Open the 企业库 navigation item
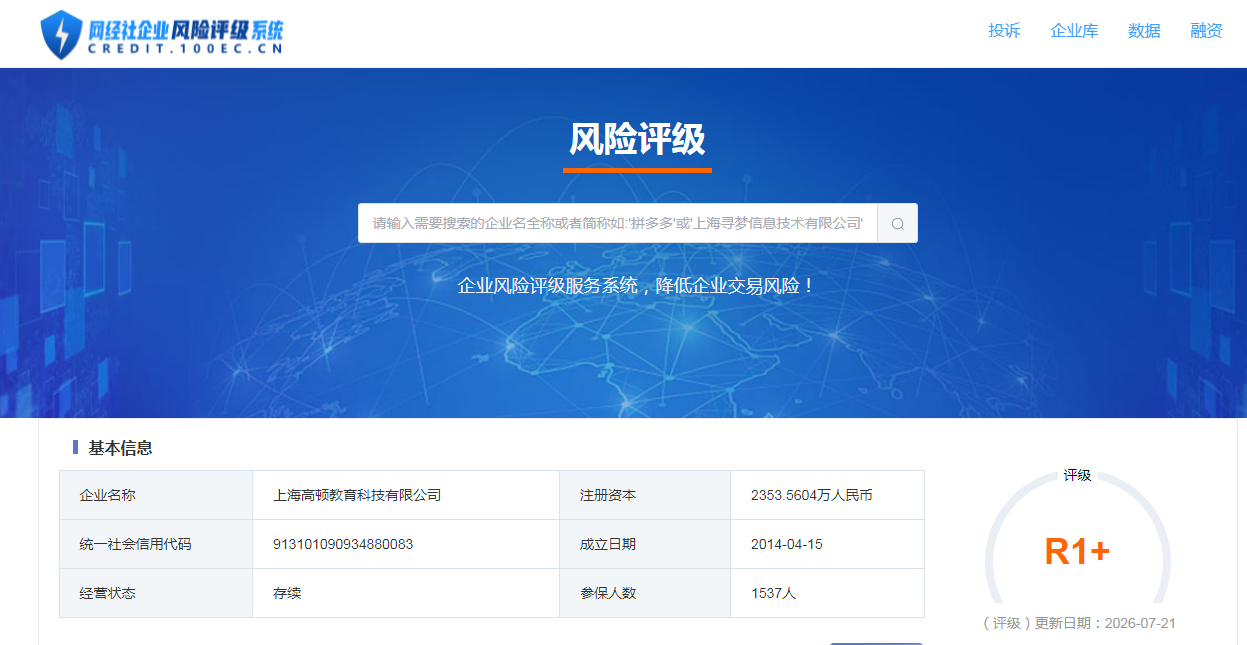The width and height of the screenshot is (1247, 645). 1074,31
